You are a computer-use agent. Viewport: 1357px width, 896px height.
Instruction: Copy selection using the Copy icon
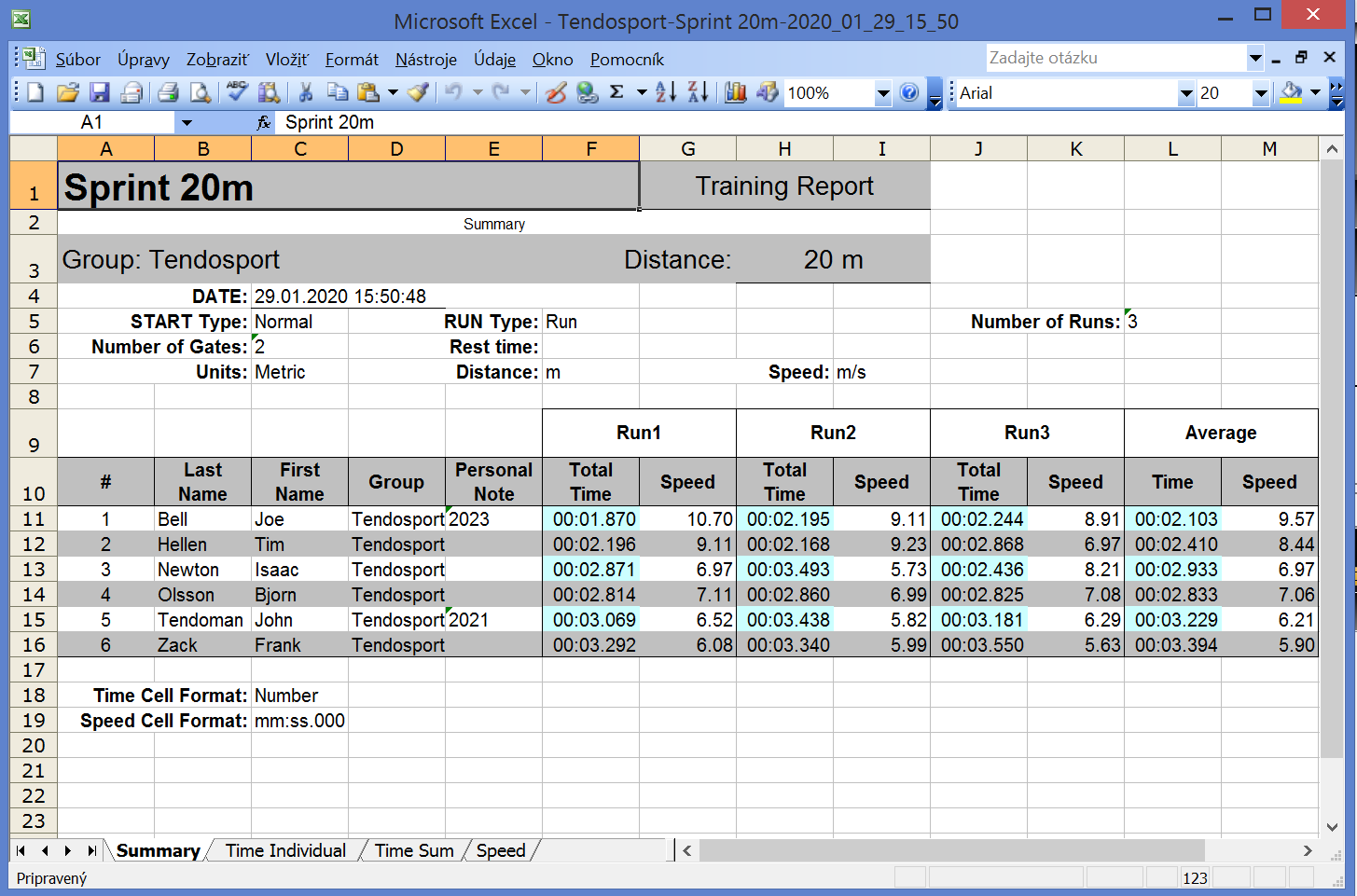[337, 92]
